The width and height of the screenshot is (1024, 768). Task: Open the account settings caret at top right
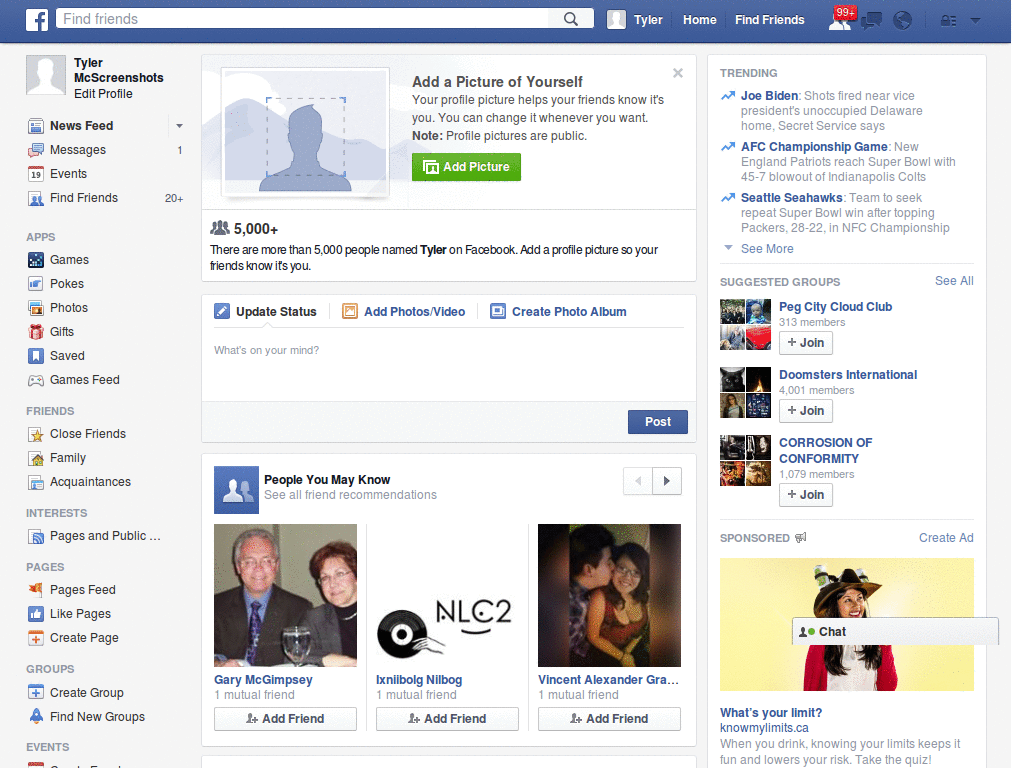tap(974, 19)
